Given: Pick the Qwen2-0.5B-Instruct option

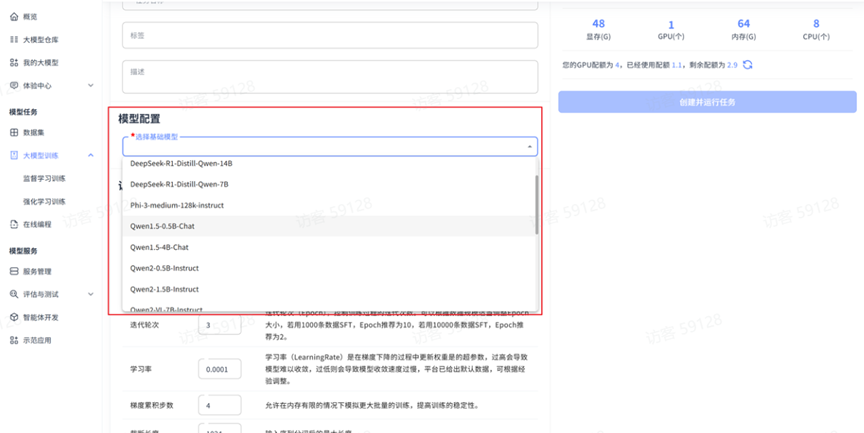Looking at the screenshot, I should [x=330, y=268].
